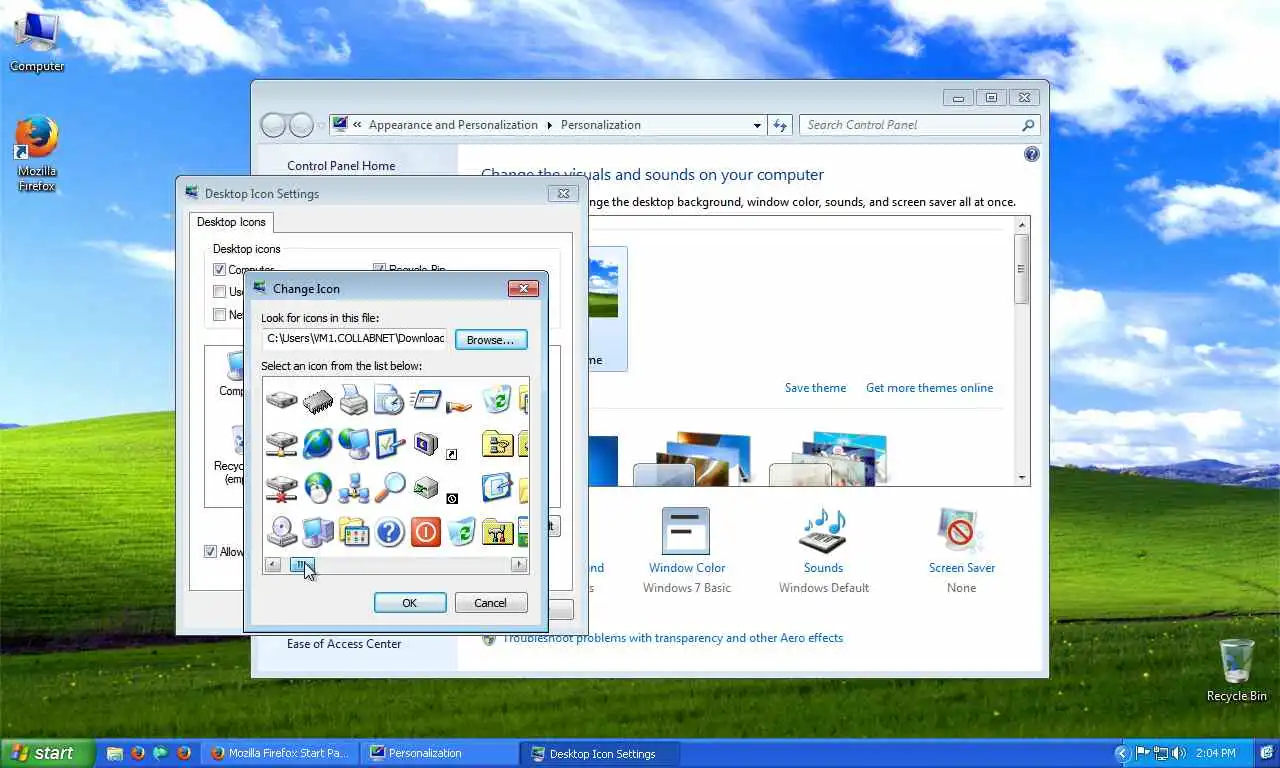
Task: Choose the networked computers icon
Action: pyautogui.click(x=354, y=487)
